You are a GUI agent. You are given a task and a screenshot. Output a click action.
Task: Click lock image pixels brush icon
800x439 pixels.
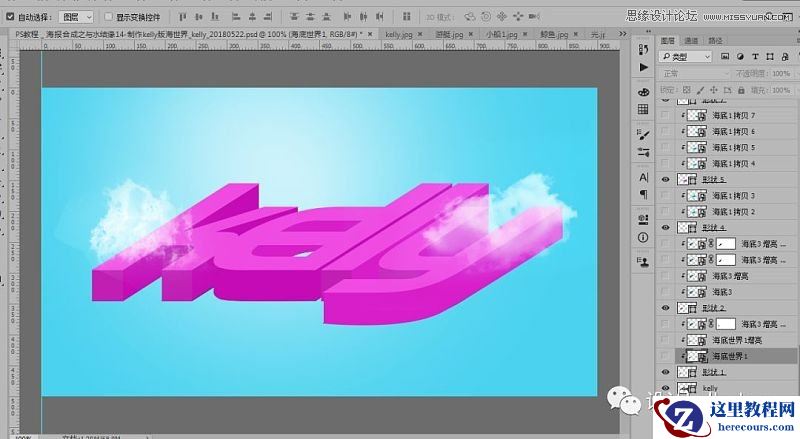[x=701, y=90]
